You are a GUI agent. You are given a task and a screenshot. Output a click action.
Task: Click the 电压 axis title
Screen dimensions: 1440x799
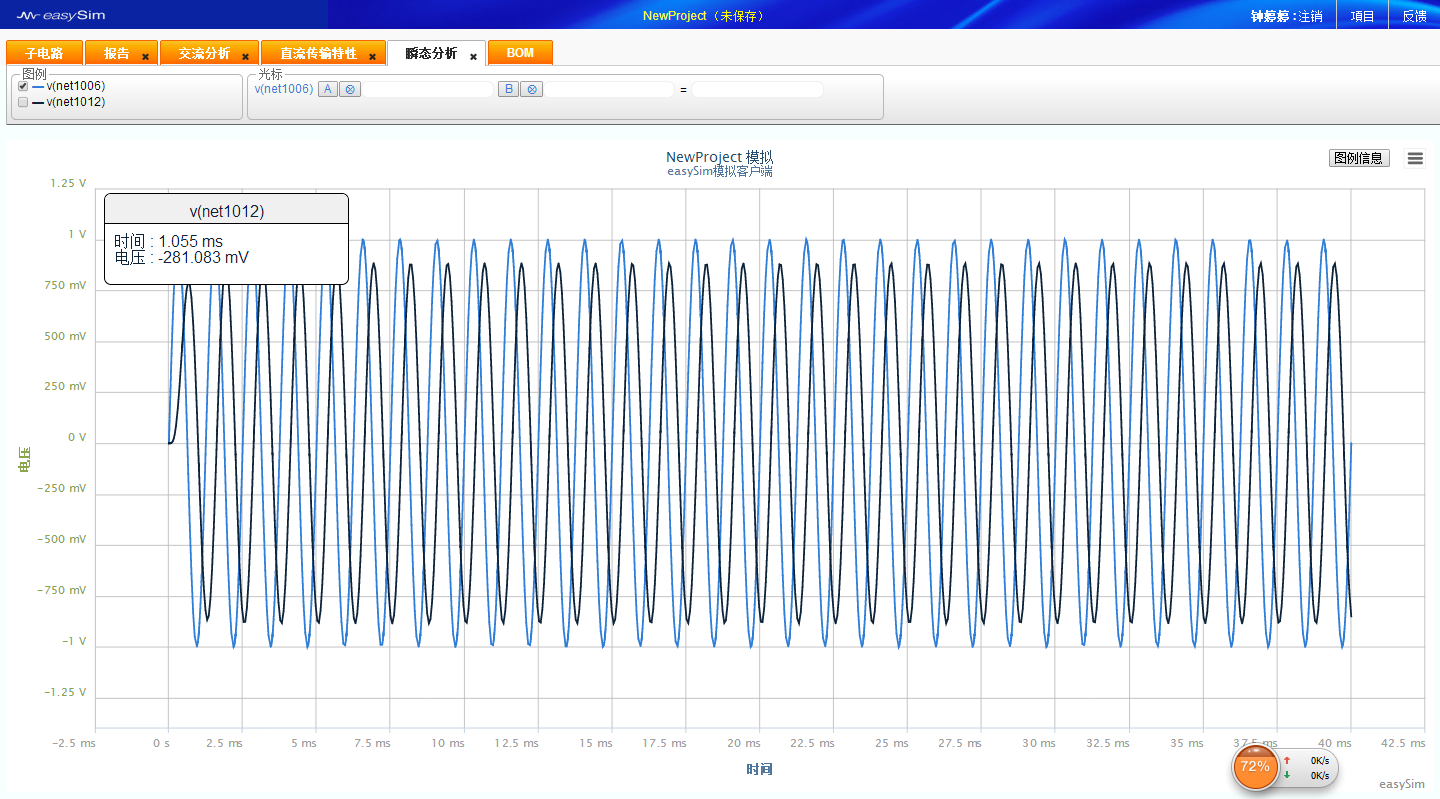24,460
